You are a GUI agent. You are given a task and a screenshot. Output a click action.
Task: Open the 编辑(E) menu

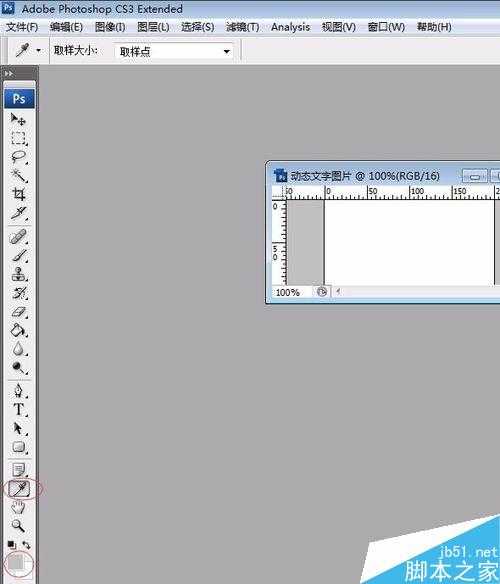coord(66,27)
